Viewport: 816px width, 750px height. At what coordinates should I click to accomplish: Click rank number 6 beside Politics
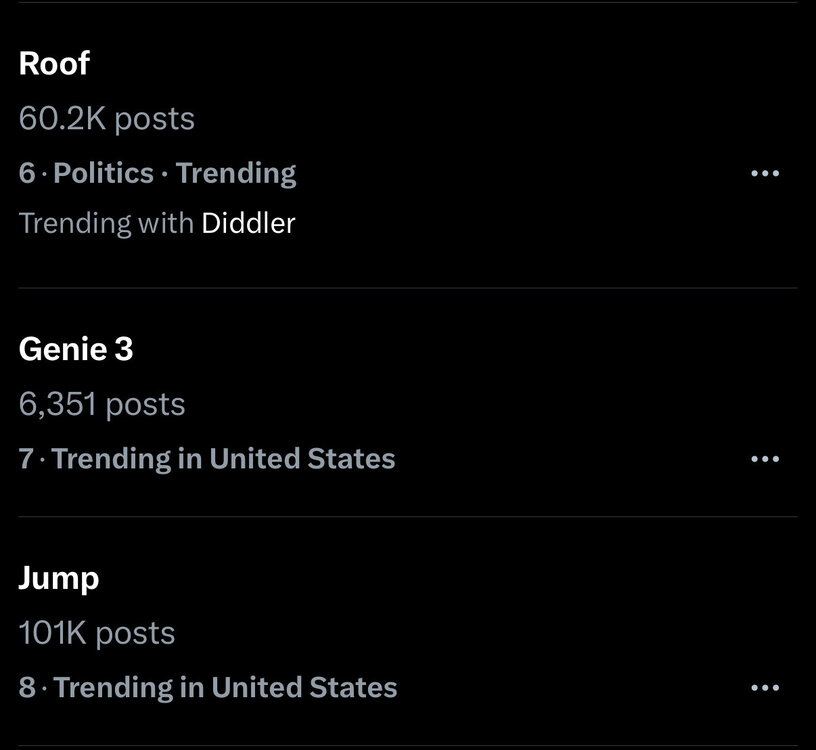point(26,174)
